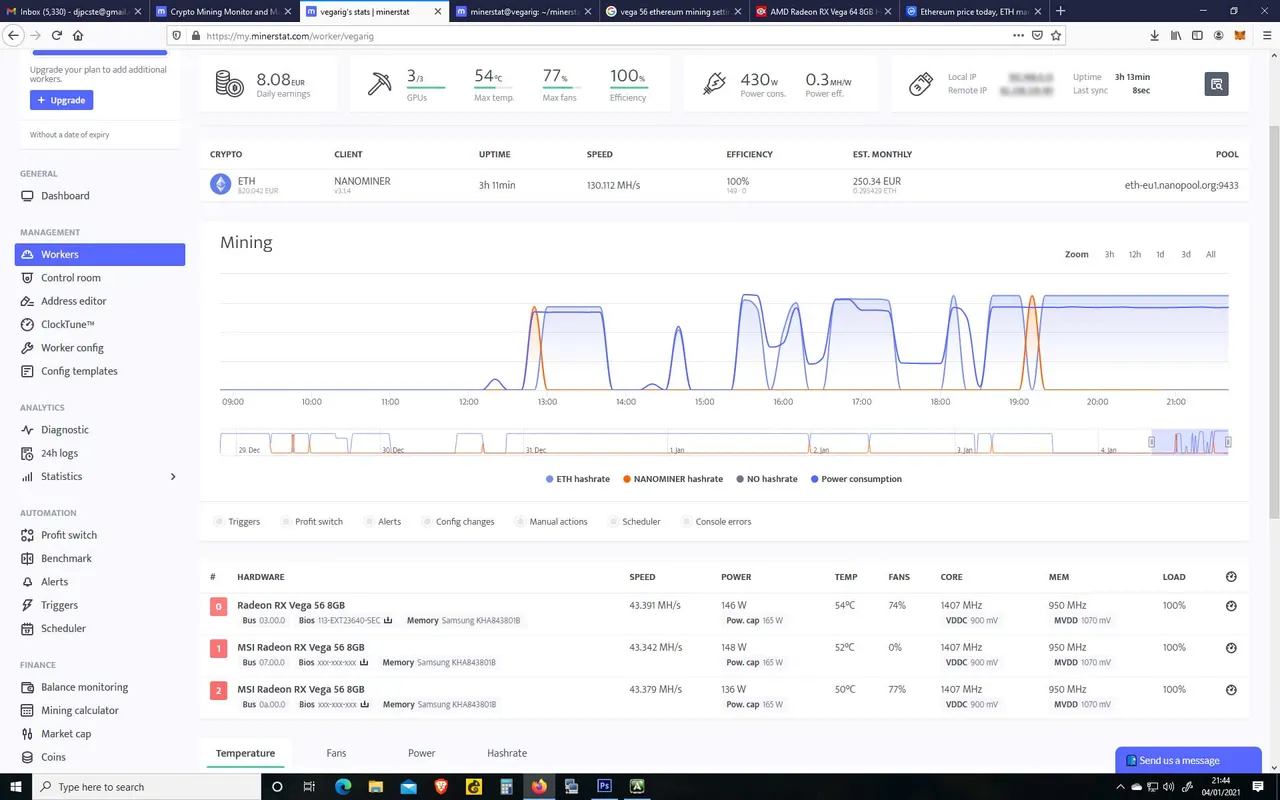
Task: Toggle the Alerts chart overlay
Action: pyautogui.click(x=383, y=522)
